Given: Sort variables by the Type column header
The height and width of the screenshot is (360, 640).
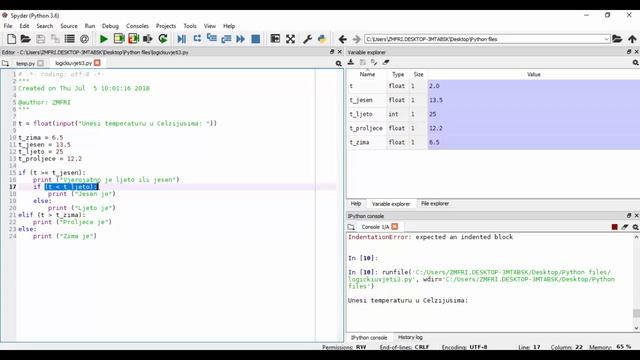Looking at the screenshot, I should 398,74.
